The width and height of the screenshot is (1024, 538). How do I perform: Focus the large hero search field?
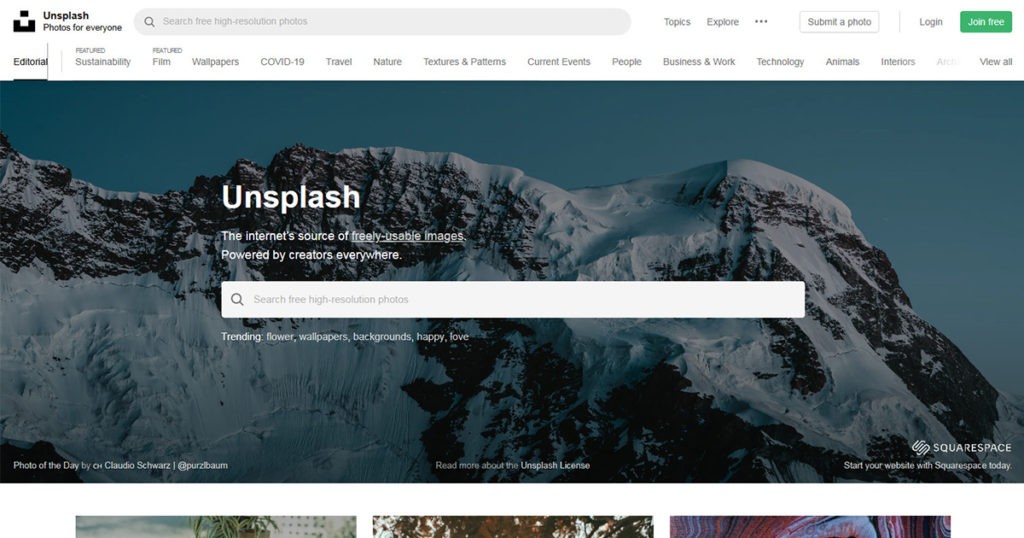click(x=513, y=299)
